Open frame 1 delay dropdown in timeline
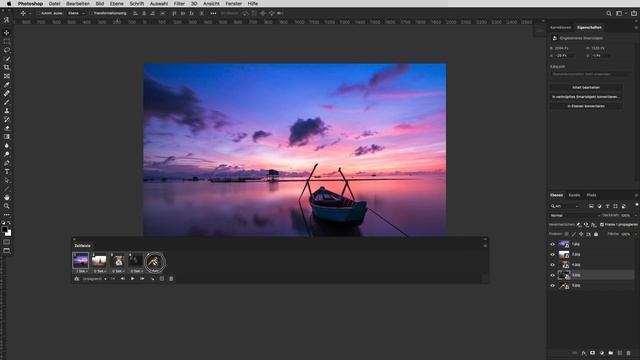Viewport: 640px width, 360px height. 82,271
